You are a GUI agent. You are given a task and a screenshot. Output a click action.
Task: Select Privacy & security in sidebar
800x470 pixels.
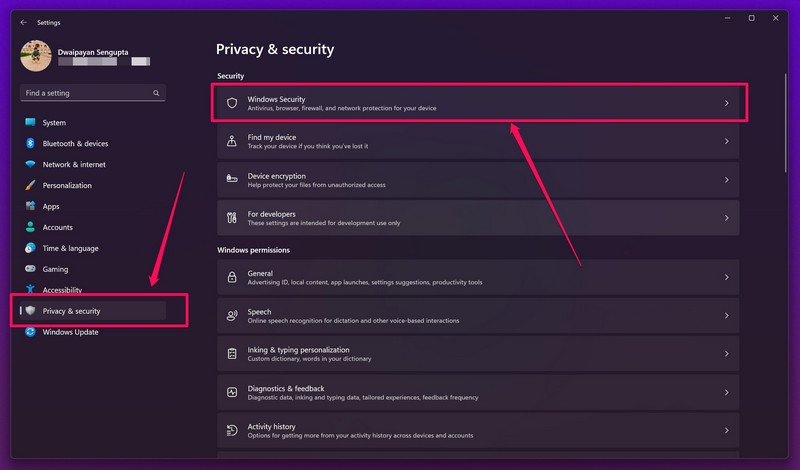click(72, 311)
